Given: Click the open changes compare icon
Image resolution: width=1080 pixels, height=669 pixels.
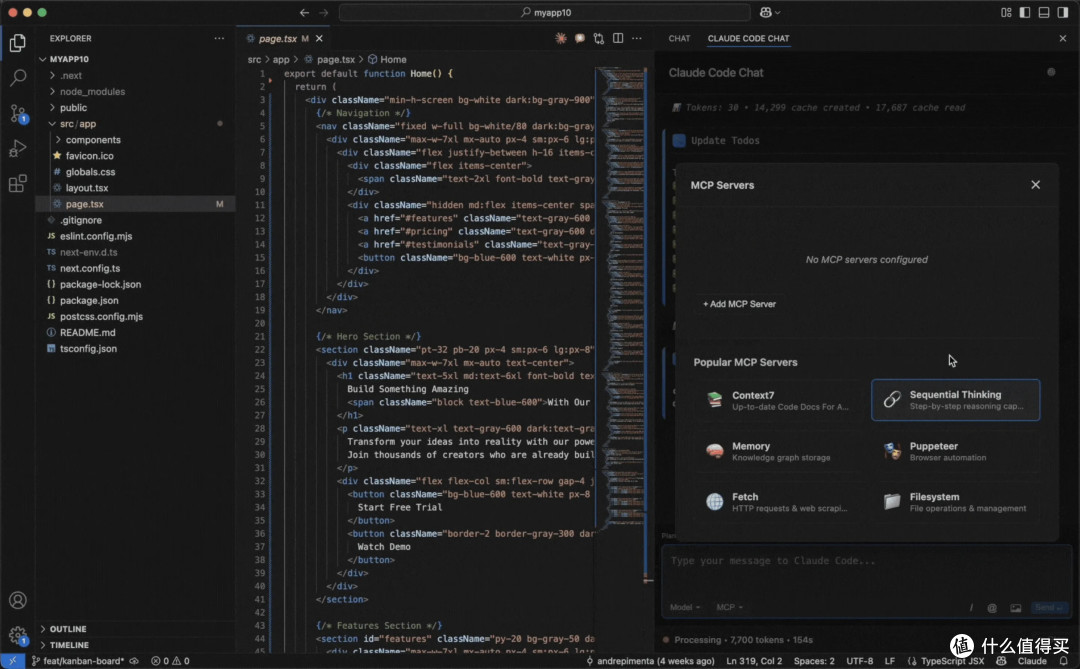Looking at the screenshot, I should 599,39.
